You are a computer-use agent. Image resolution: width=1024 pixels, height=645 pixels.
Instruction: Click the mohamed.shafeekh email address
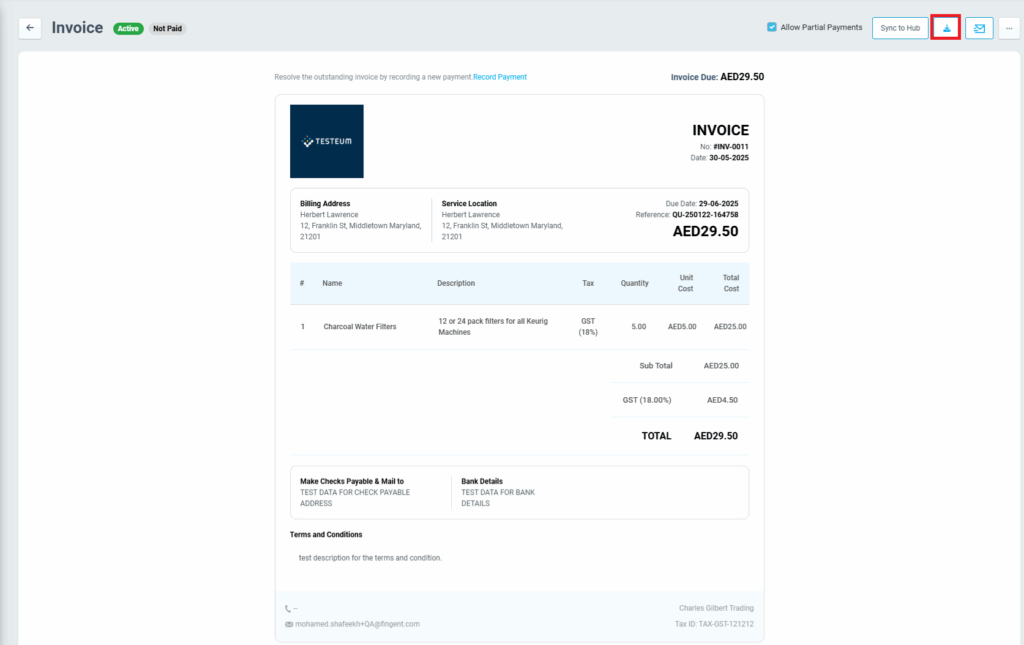pos(358,624)
